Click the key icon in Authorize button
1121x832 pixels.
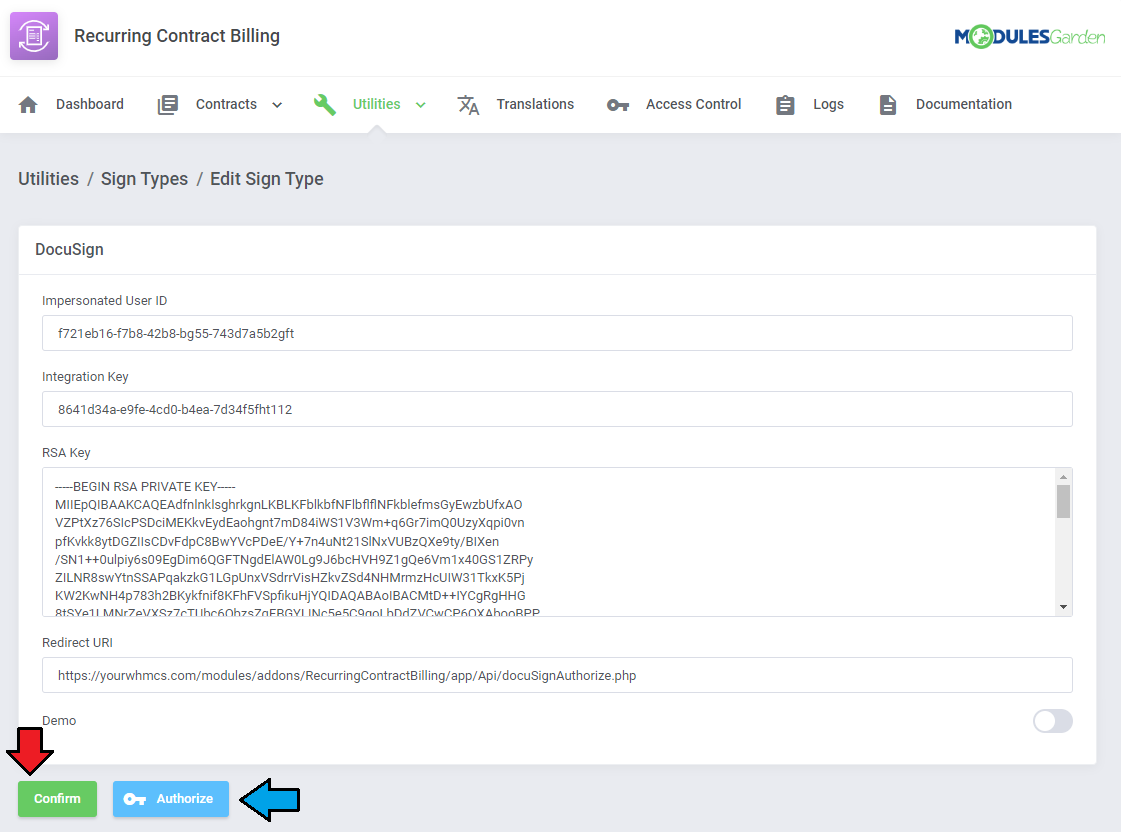134,799
